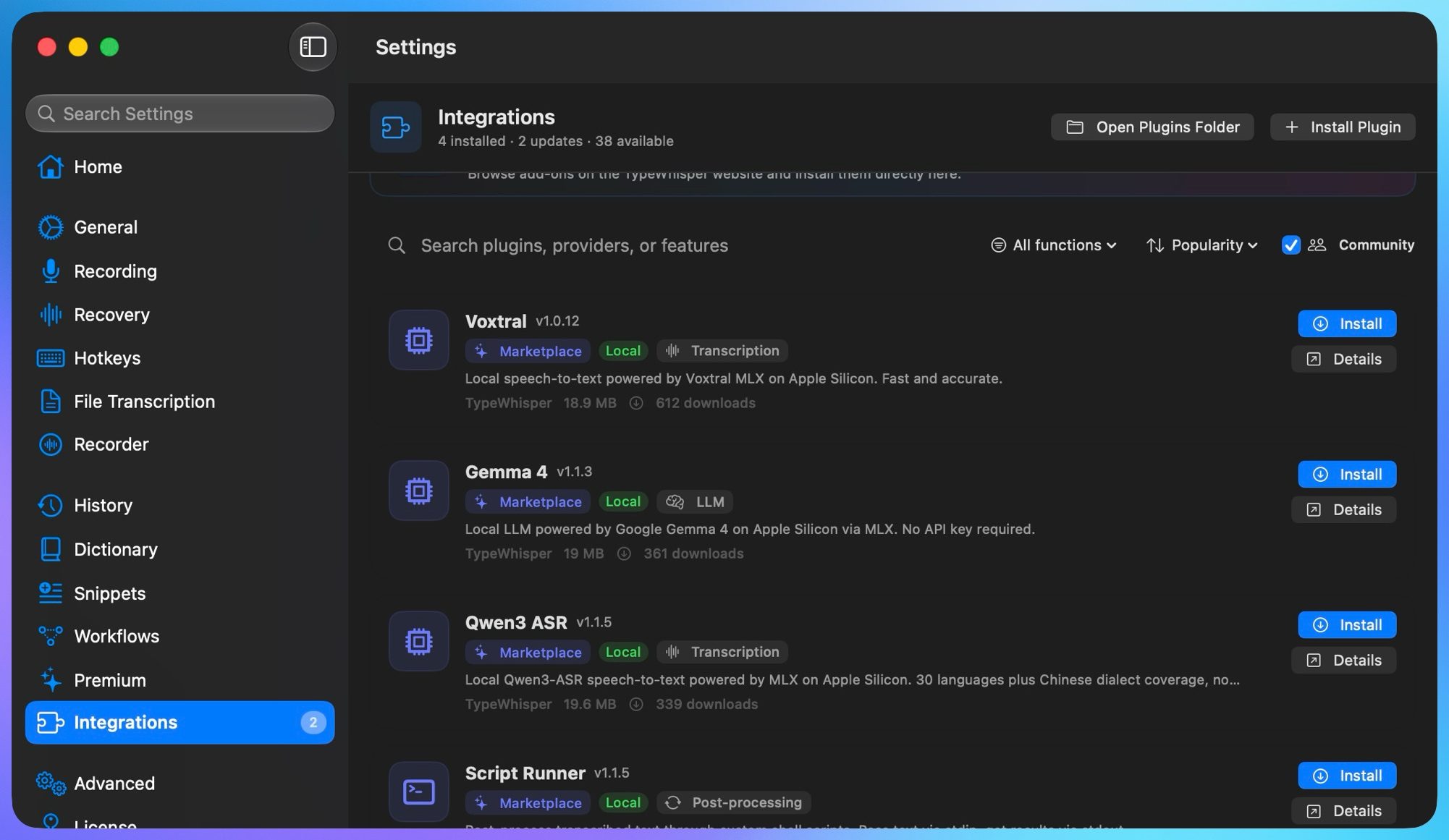Uncheck the Community checkbox
The image size is (1449, 840).
tap(1290, 245)
